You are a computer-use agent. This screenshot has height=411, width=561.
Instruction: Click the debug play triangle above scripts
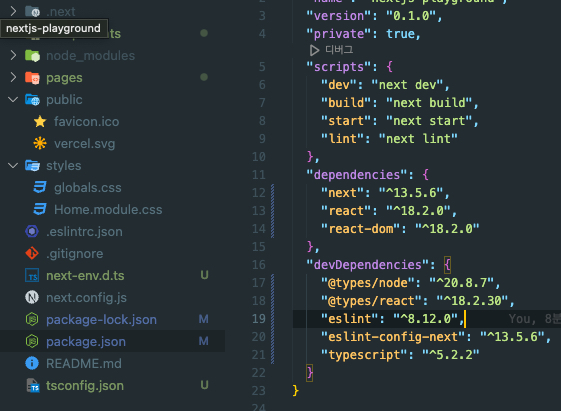314,50
